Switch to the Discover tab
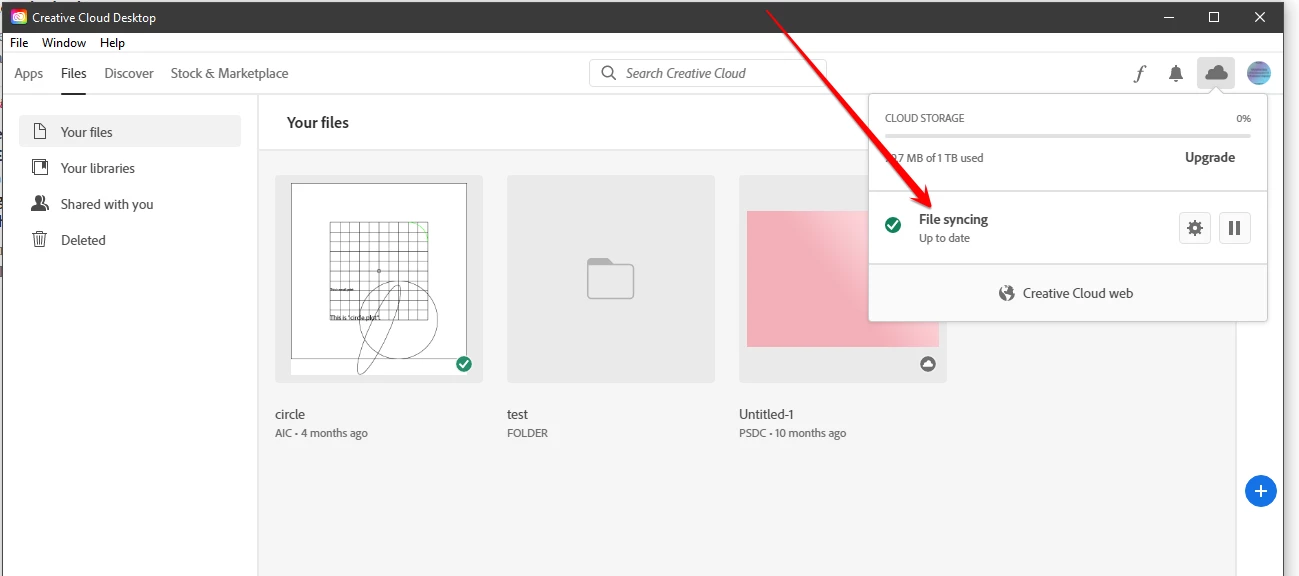This screenshot has width=1299, height=576. coord(129,73)
